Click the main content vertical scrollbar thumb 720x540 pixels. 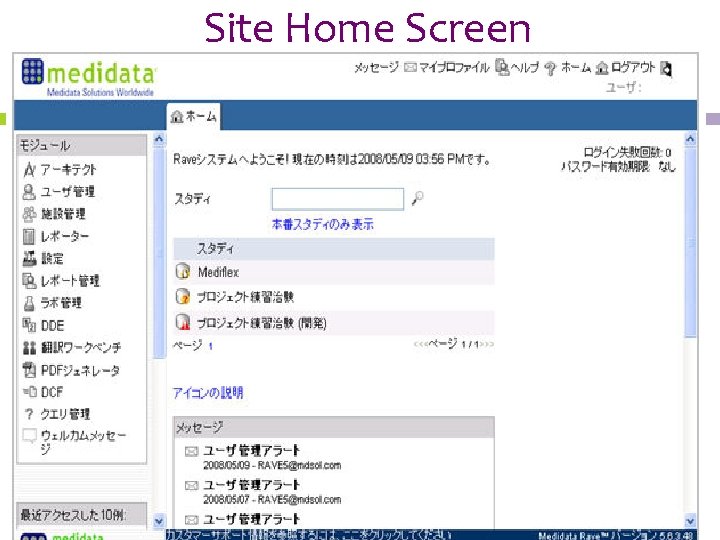(690, 242)
